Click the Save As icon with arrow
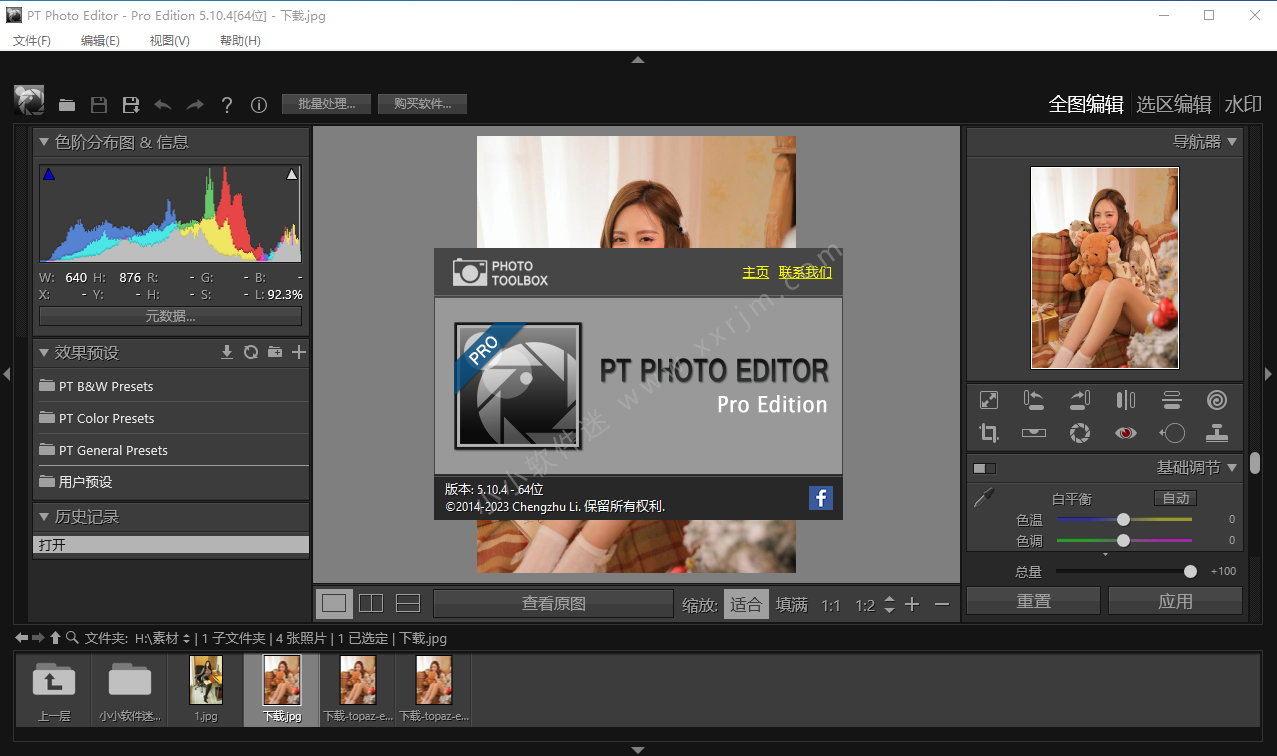This screenshot has width=1277, height=756. pos(131,104)
